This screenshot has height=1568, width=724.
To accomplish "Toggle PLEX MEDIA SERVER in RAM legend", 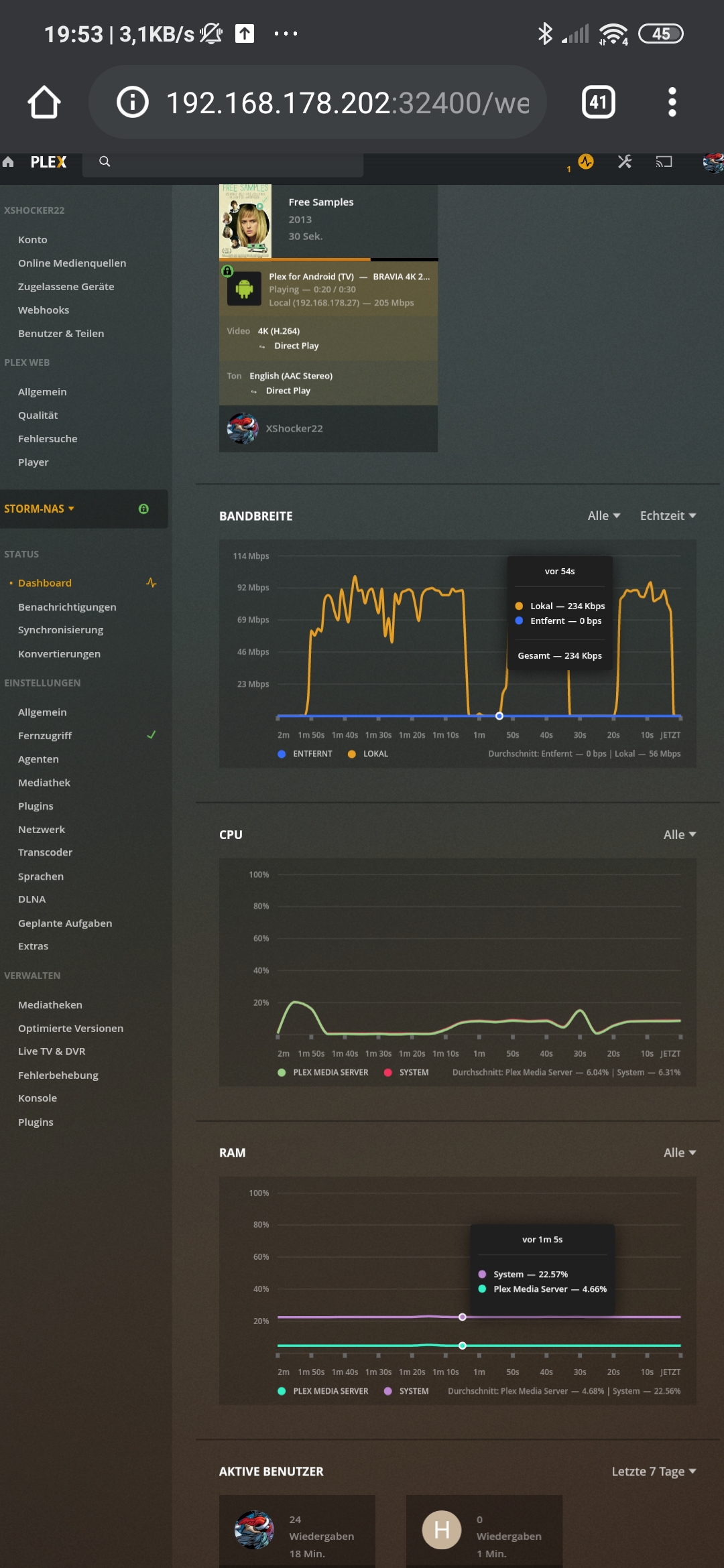I will click(x=323, y=1391).
